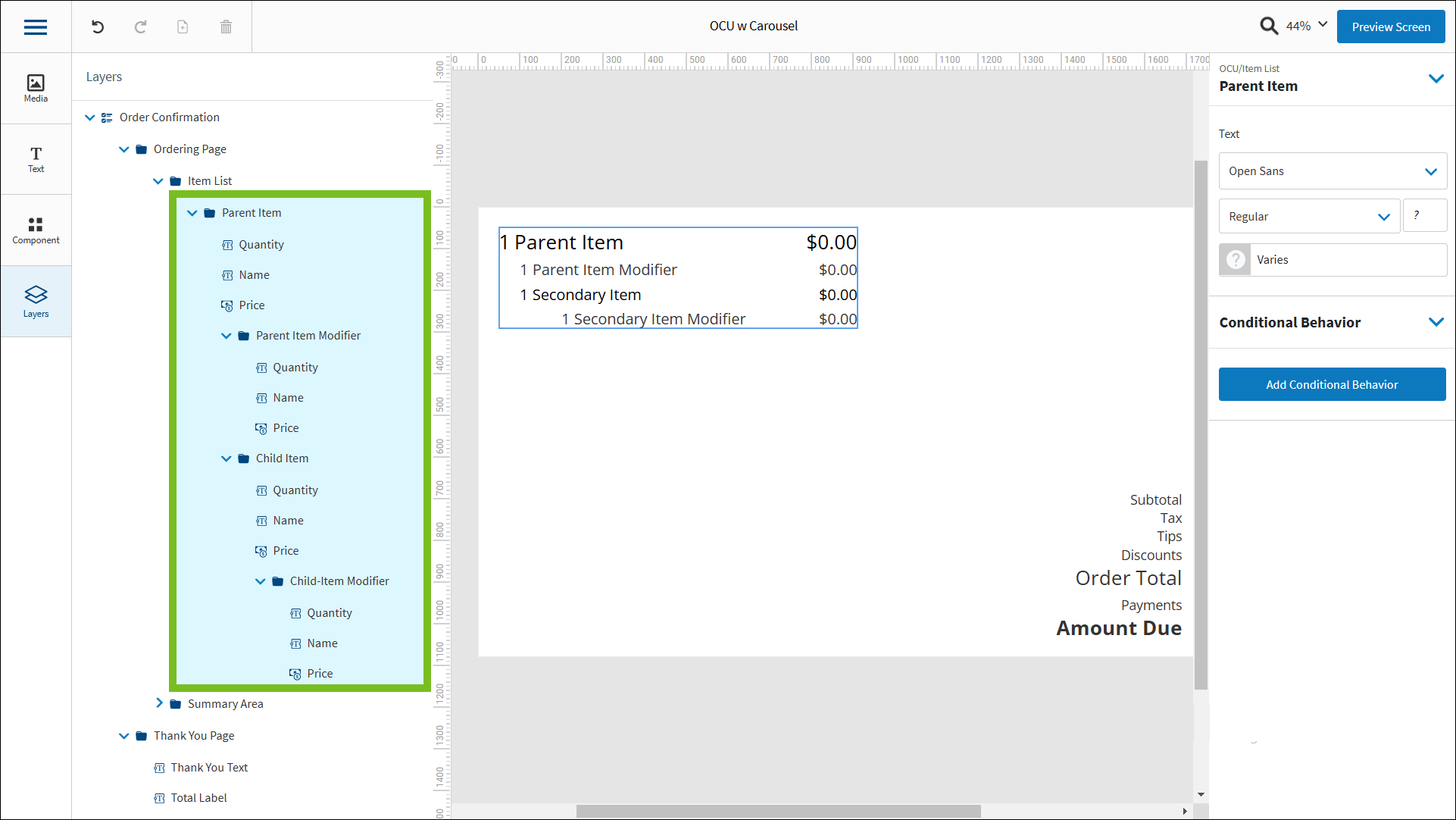Open the Component panel
Image resolution: width=1456 pixels, height=820 pixels.
(36, 230)
